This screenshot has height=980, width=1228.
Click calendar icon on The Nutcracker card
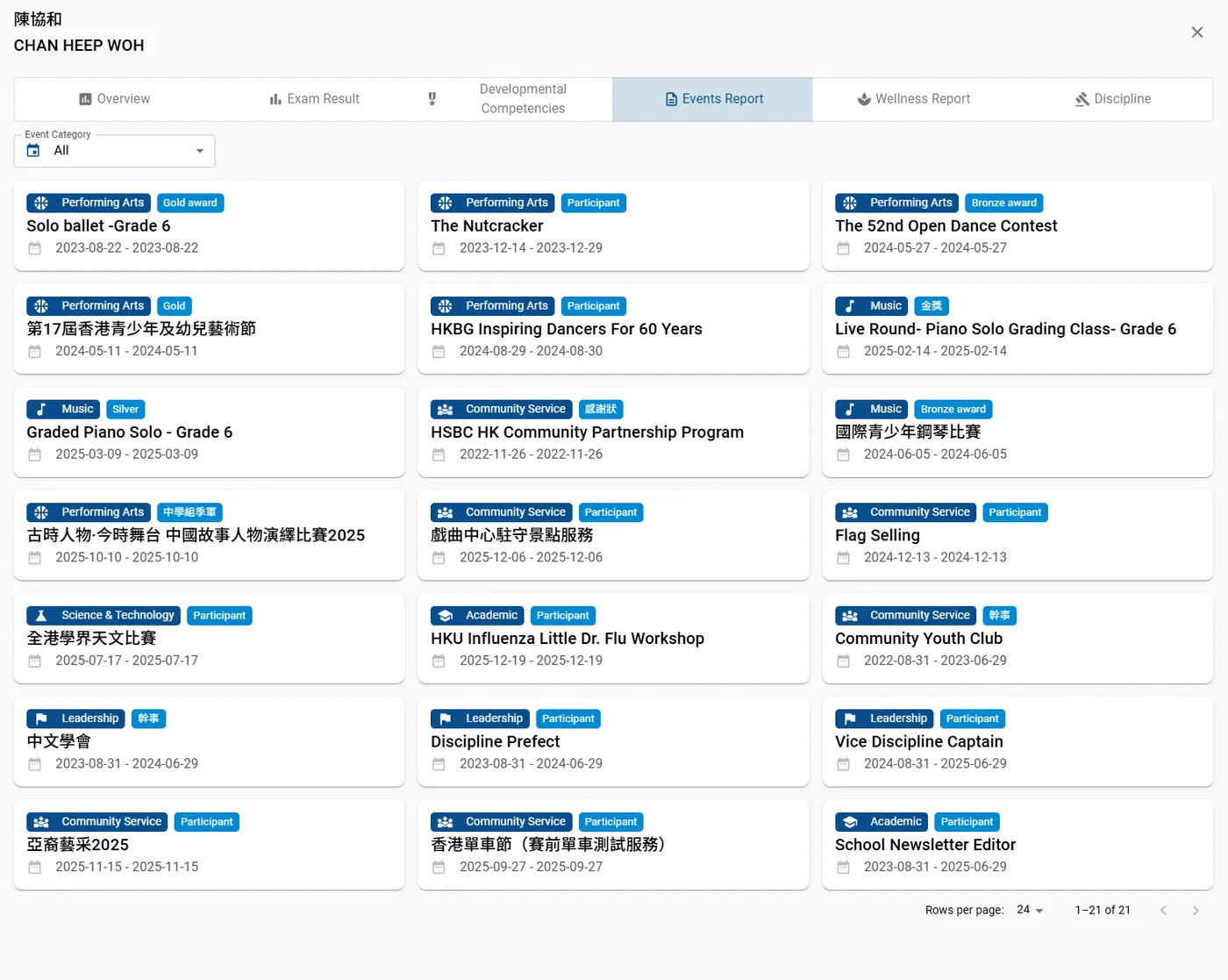439,248
